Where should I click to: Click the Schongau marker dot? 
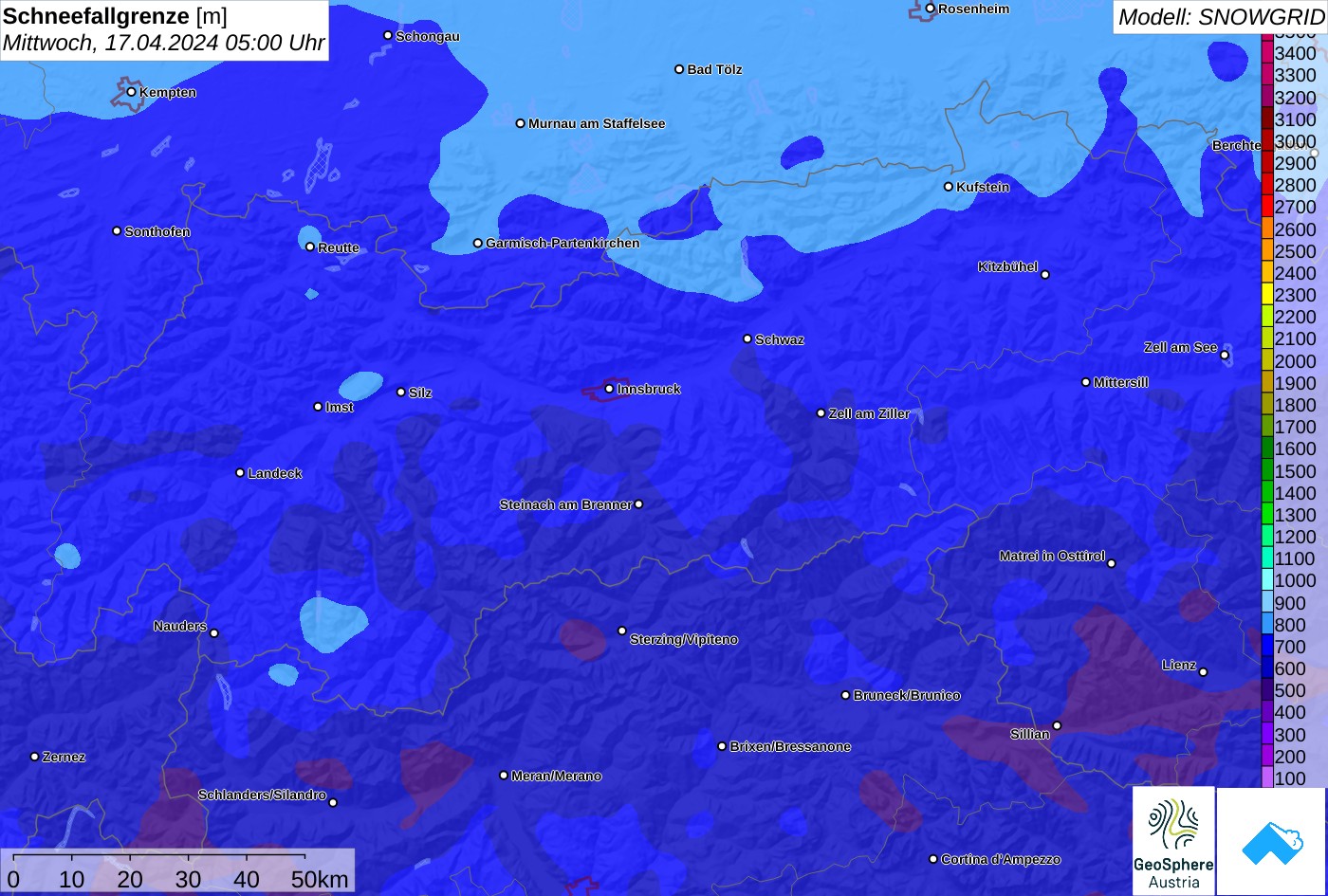(388, 35)
